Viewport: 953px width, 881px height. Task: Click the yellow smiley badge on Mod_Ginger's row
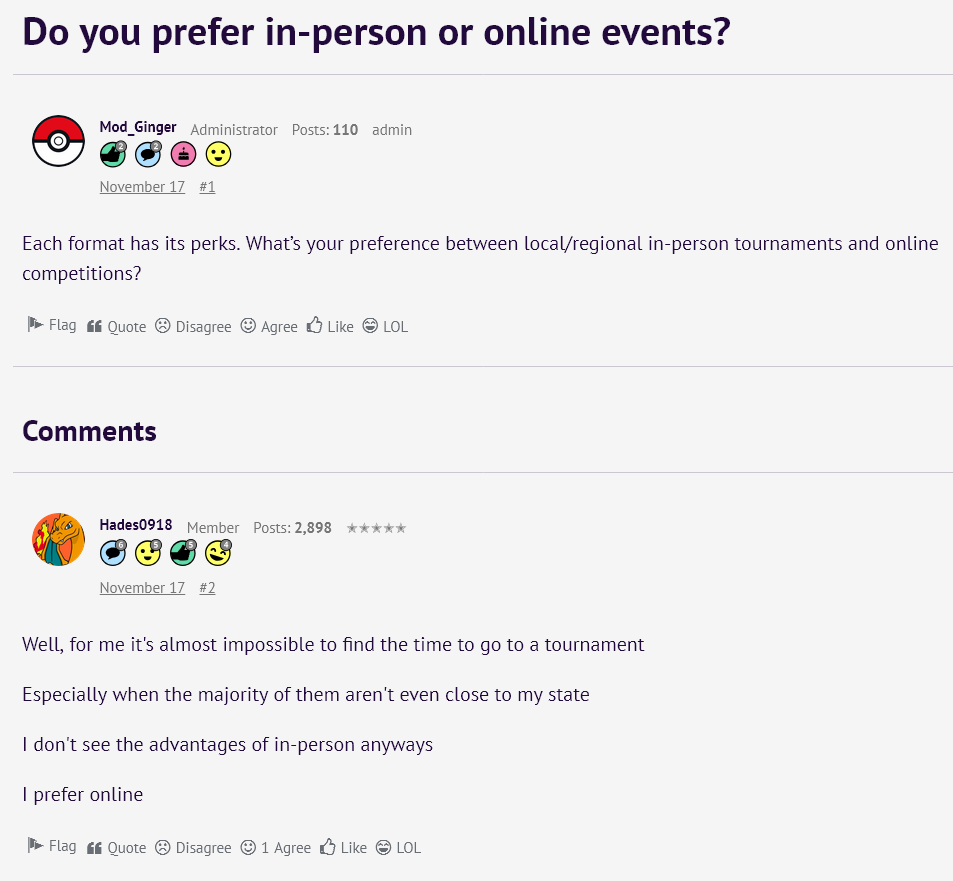[218, 154]
